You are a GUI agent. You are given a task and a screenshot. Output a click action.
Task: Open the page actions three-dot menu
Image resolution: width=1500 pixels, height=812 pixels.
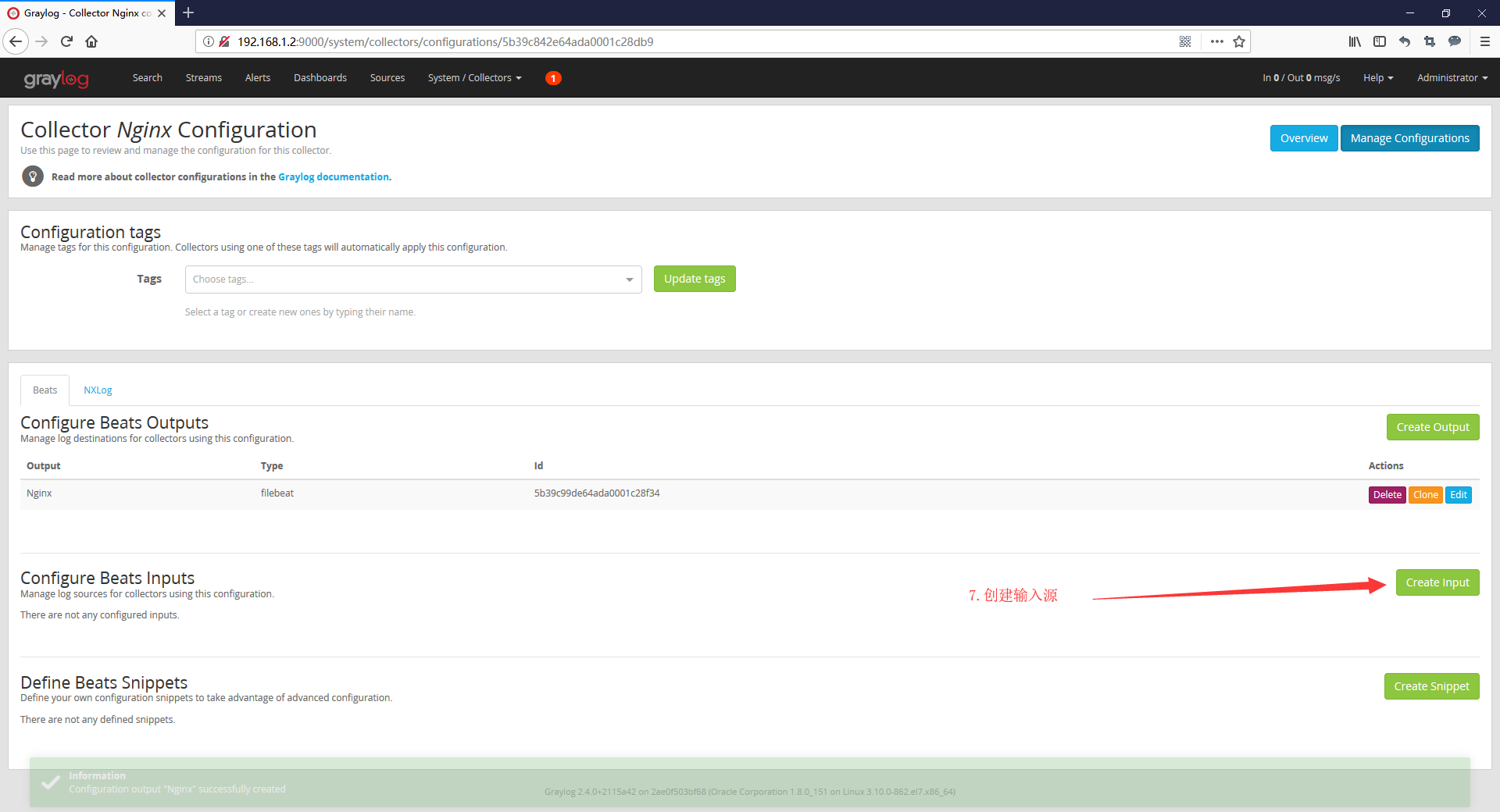1216,41
